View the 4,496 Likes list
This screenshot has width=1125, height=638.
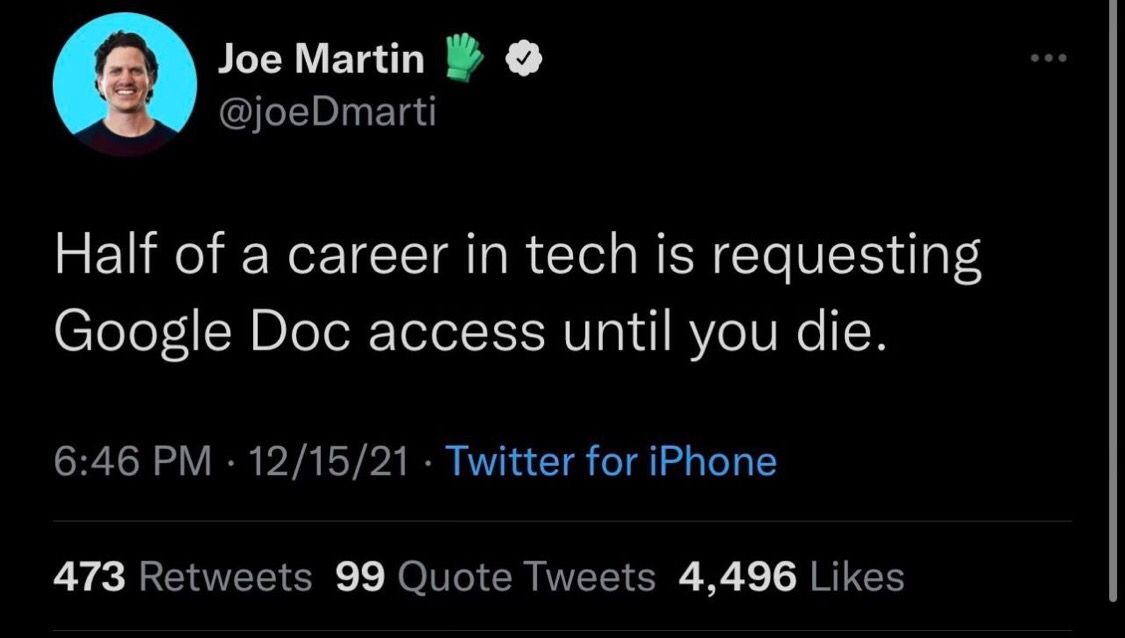pyautogui.click(x=791, y=576)
